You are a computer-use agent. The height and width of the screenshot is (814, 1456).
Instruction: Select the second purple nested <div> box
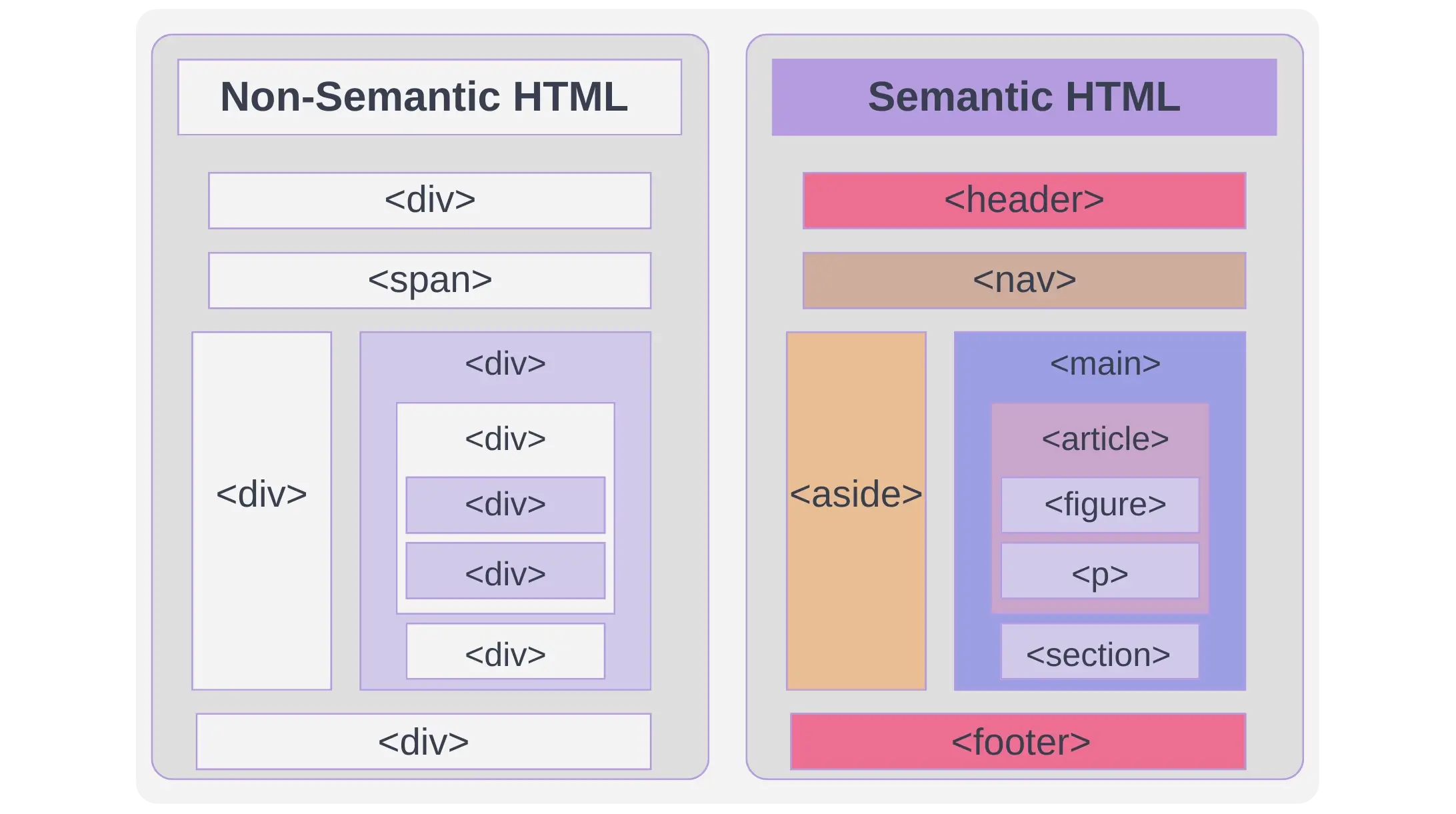(x=505, y=571)
